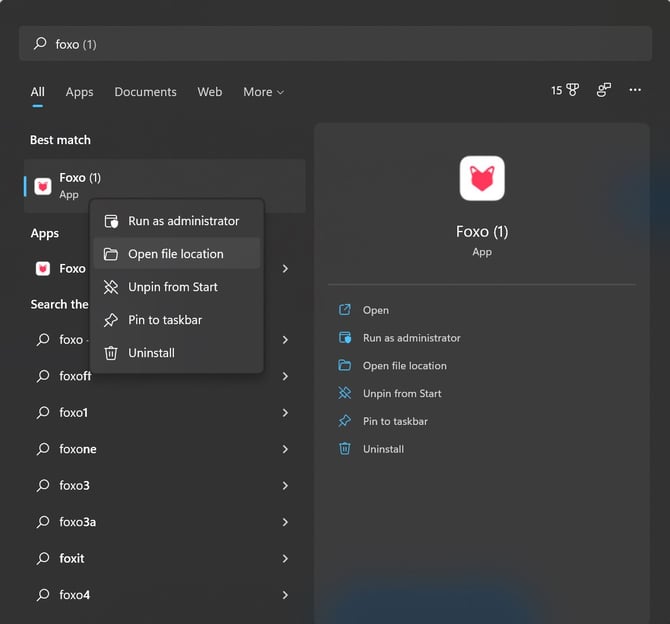This screenshot has height=624, width=670.
Task: Click the shield icon beside Run as administrator in context menu
Action: click(x=111, y=221)
